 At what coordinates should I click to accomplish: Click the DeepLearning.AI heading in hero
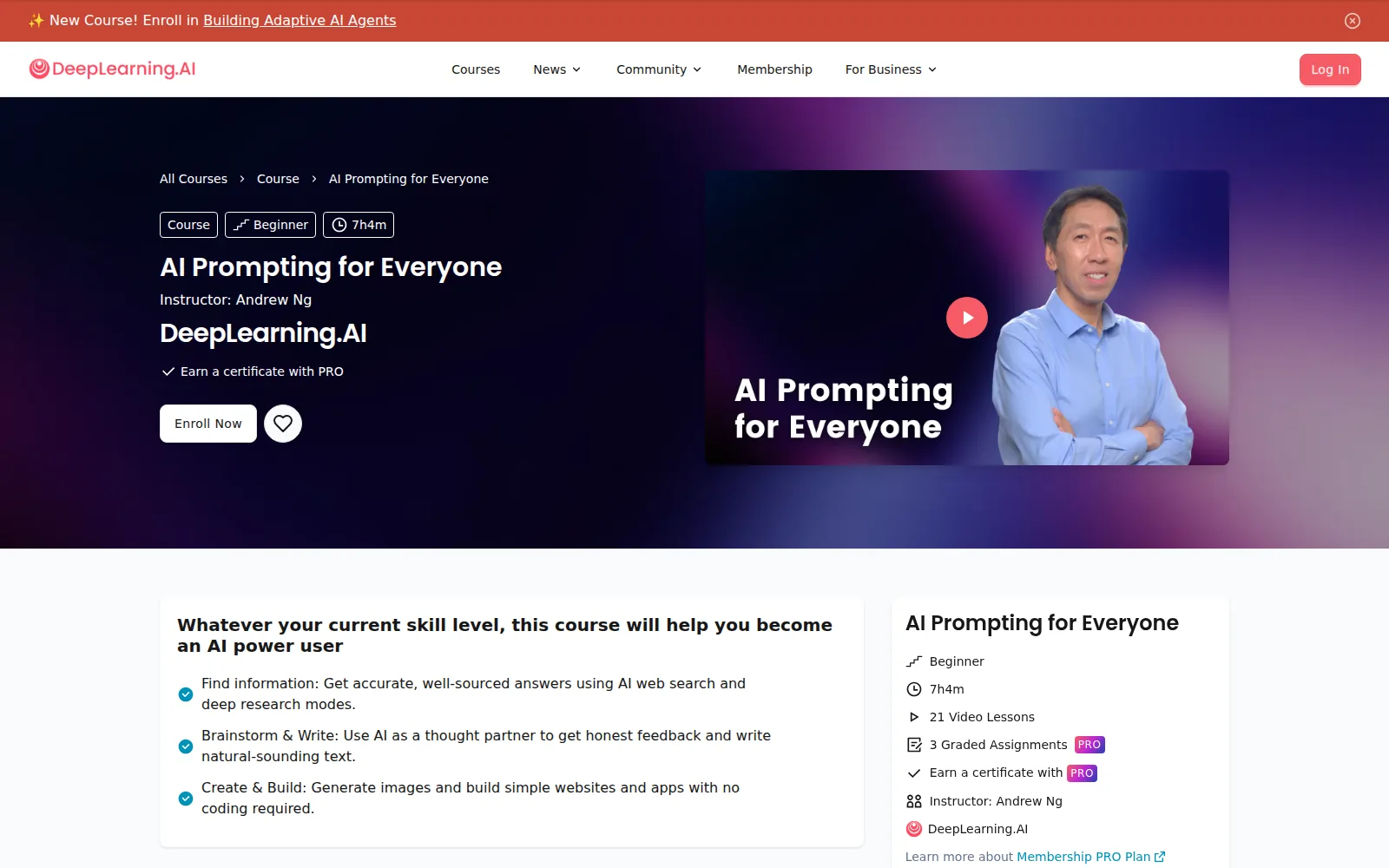coord(263,333)
